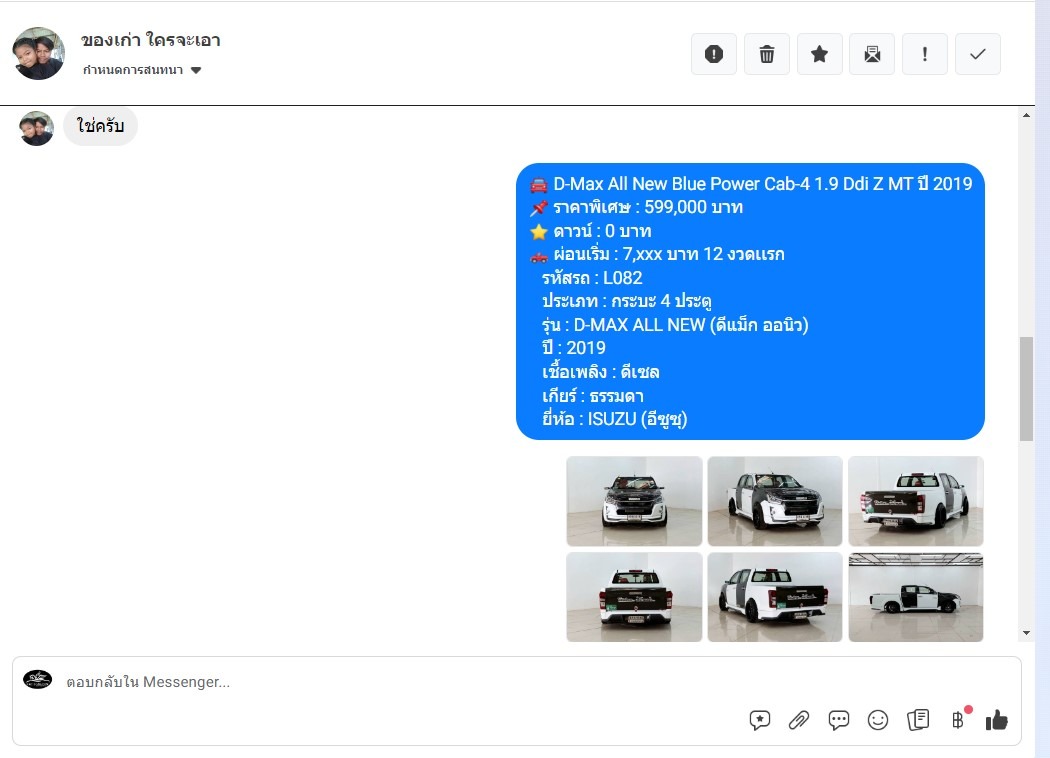Screen dimensions: 1050x758
Task: Click page avatar beside reply box
Action: pyautogui.click(x=38, y=680)
